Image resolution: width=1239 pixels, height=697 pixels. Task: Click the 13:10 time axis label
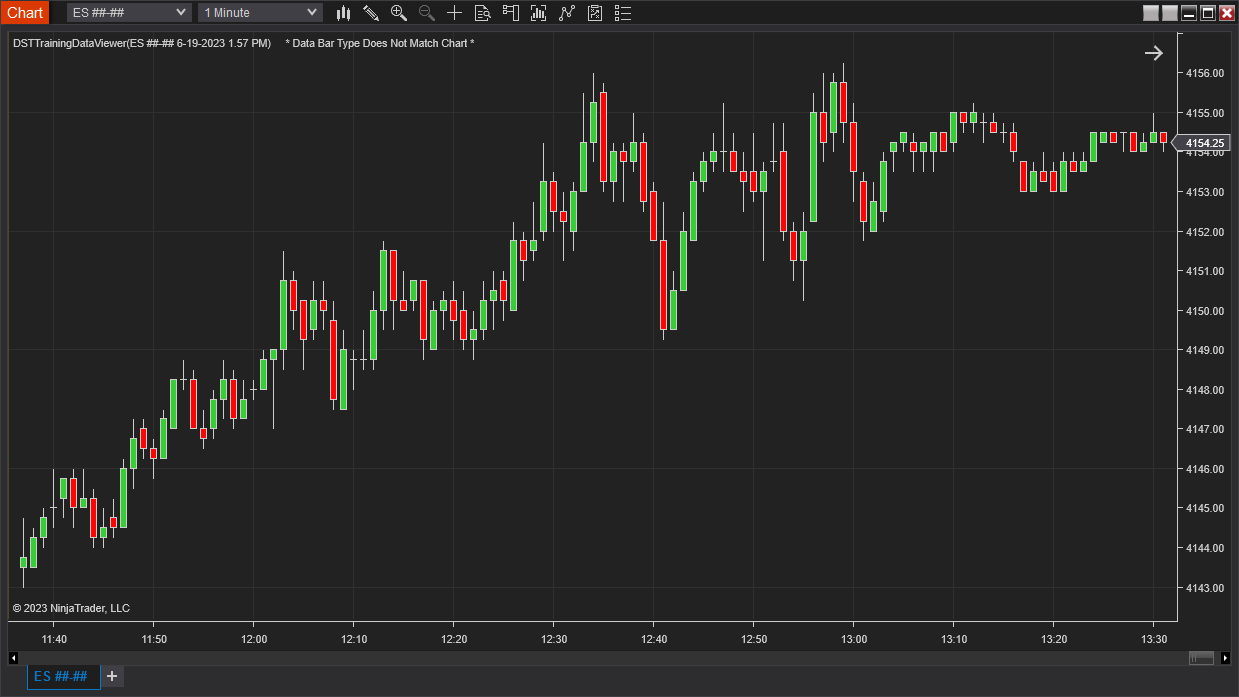pyautogui.click(x=954, y=639)
